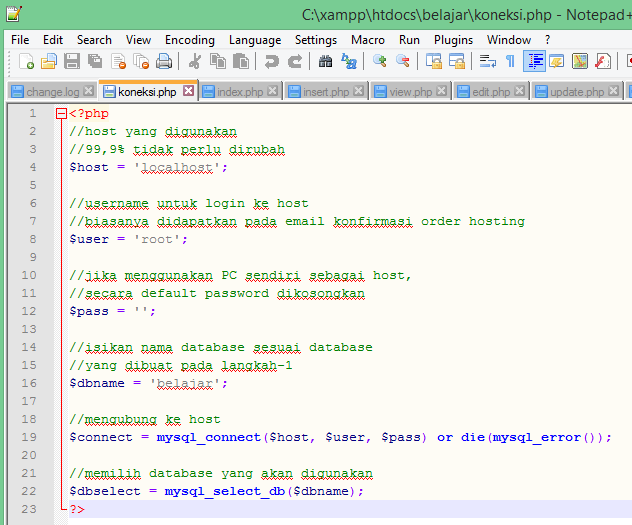This screenshot has height=525, width=632.
Task: Click the mysql_select_db function text
Action: pos(225,492)
